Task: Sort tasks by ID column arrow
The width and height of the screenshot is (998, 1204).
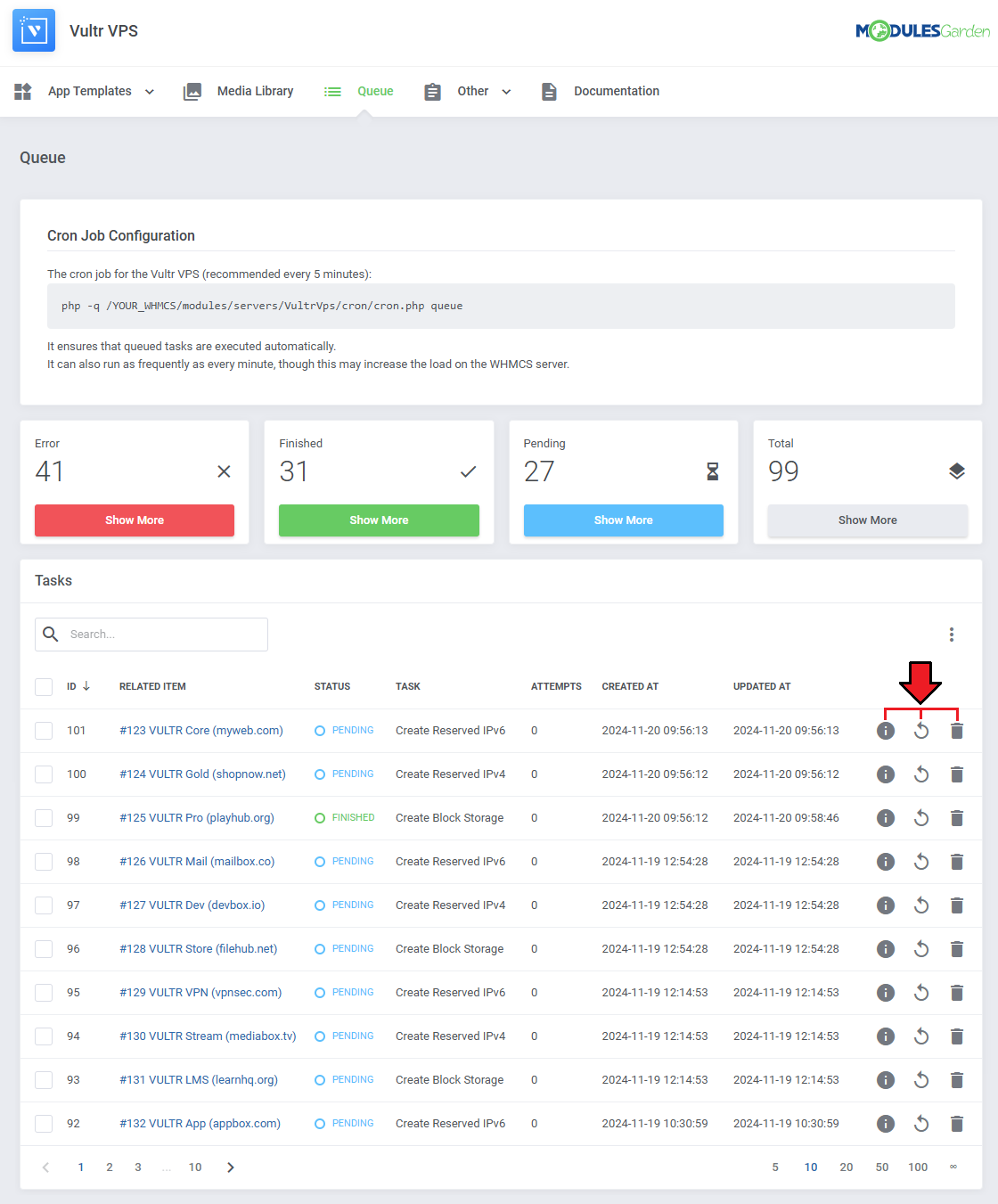Action: point(86,686)
